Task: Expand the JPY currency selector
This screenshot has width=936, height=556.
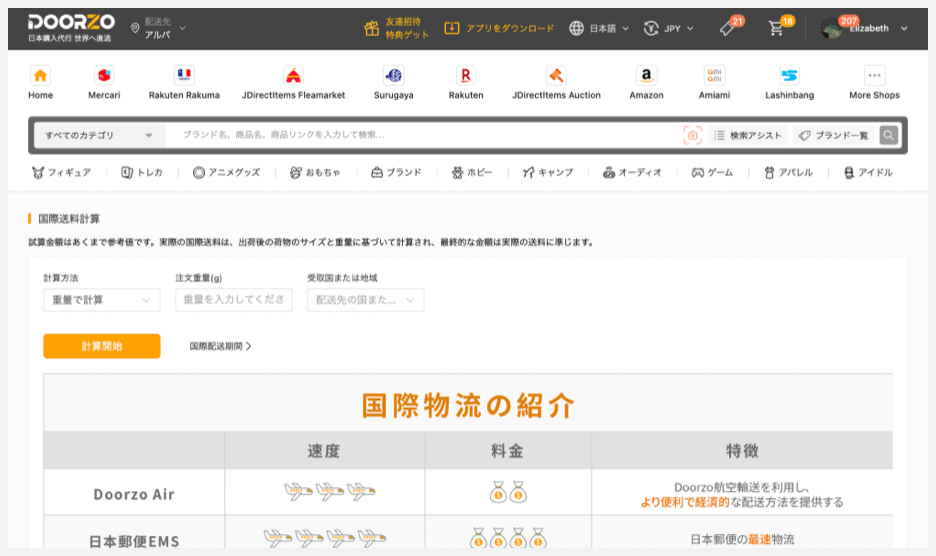Action: point(670,28)
